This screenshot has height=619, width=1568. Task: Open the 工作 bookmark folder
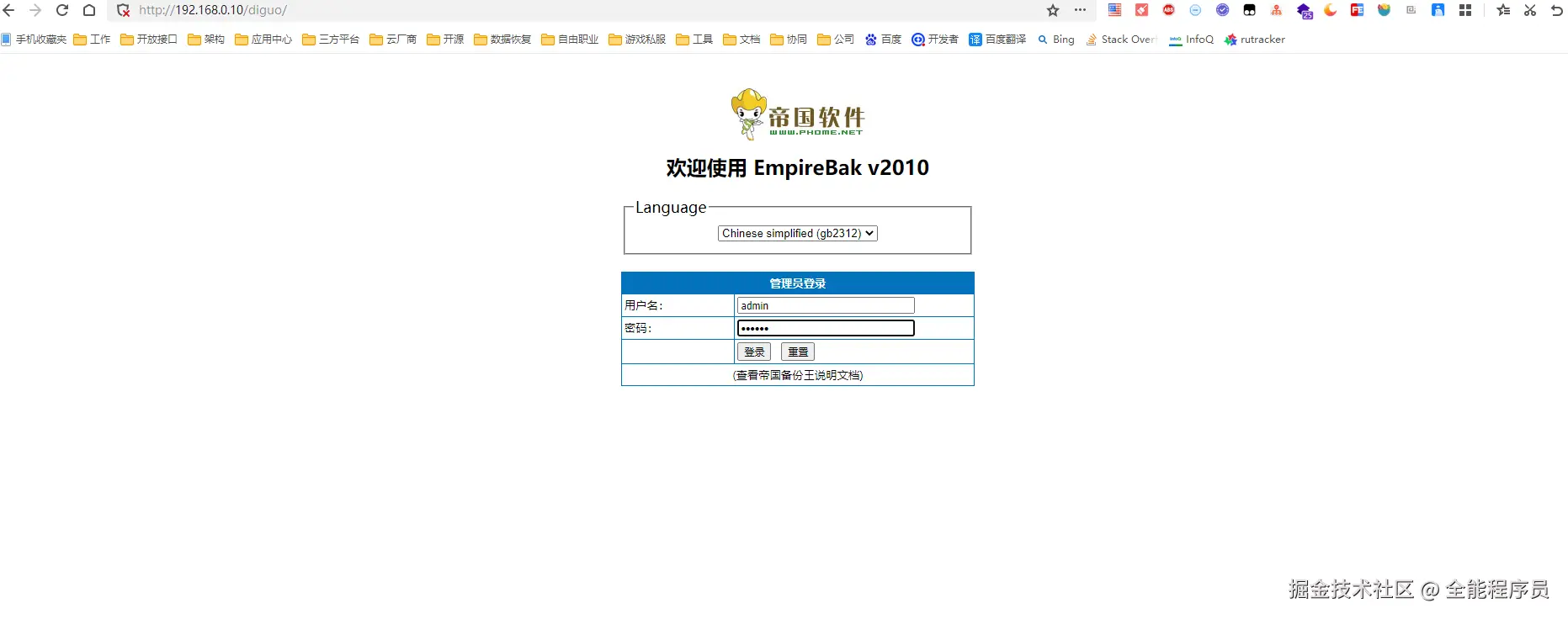tap(92, 40)
